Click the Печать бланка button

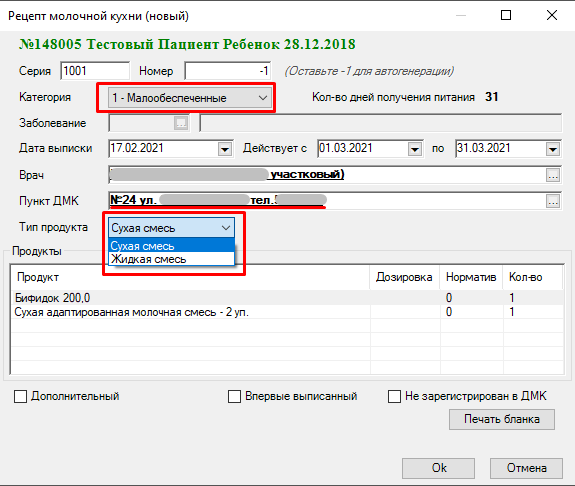pos(502,419)
